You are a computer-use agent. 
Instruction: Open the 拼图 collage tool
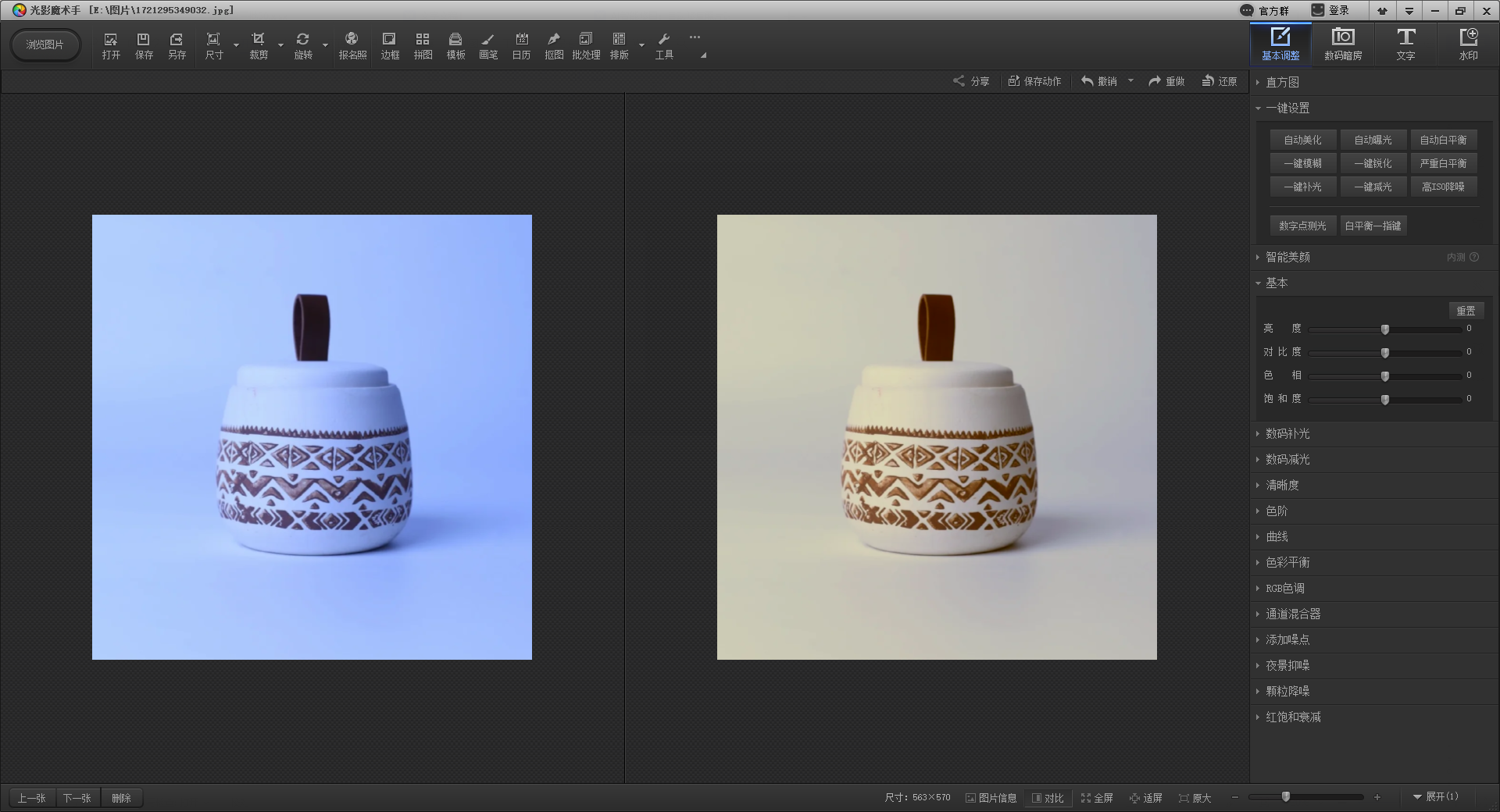pyautogui.click(x=423, y=46)
